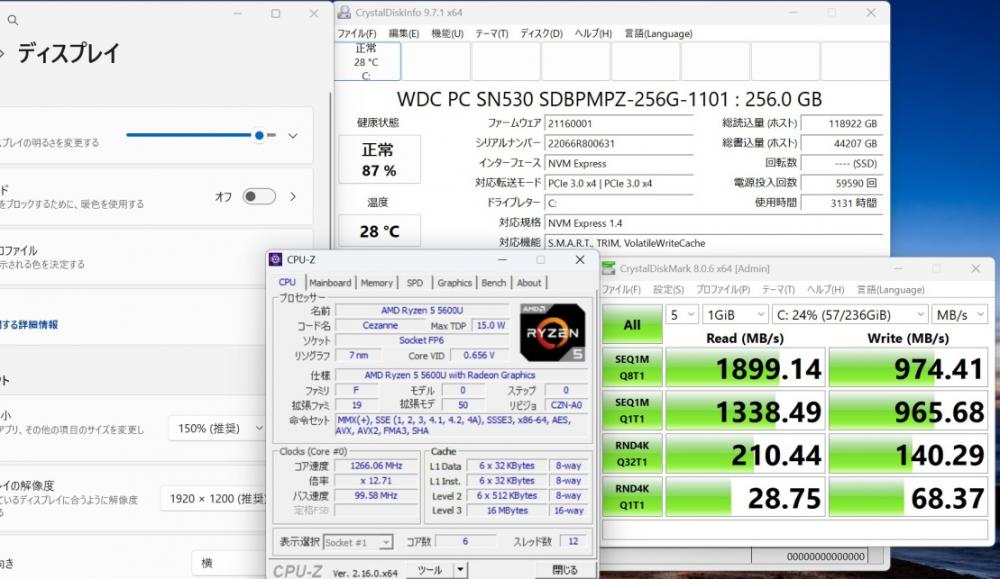Click the firmware field 21160001

click(x=619, y=124)
